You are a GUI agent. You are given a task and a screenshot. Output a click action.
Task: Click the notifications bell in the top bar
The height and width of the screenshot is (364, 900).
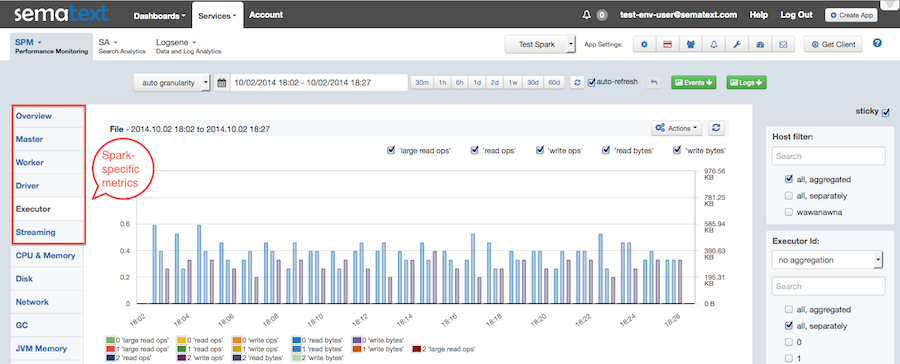586,16
